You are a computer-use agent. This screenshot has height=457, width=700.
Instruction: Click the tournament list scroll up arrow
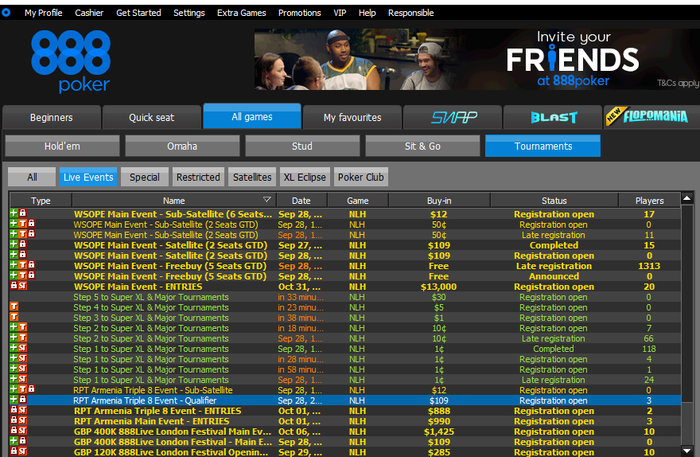pyautogui.click(x=687, y=198)
